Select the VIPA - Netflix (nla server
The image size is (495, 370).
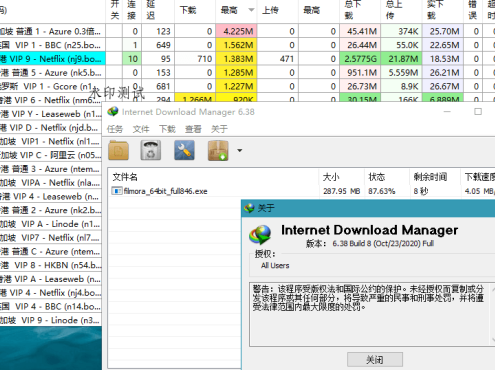click(x=51, y=183)
